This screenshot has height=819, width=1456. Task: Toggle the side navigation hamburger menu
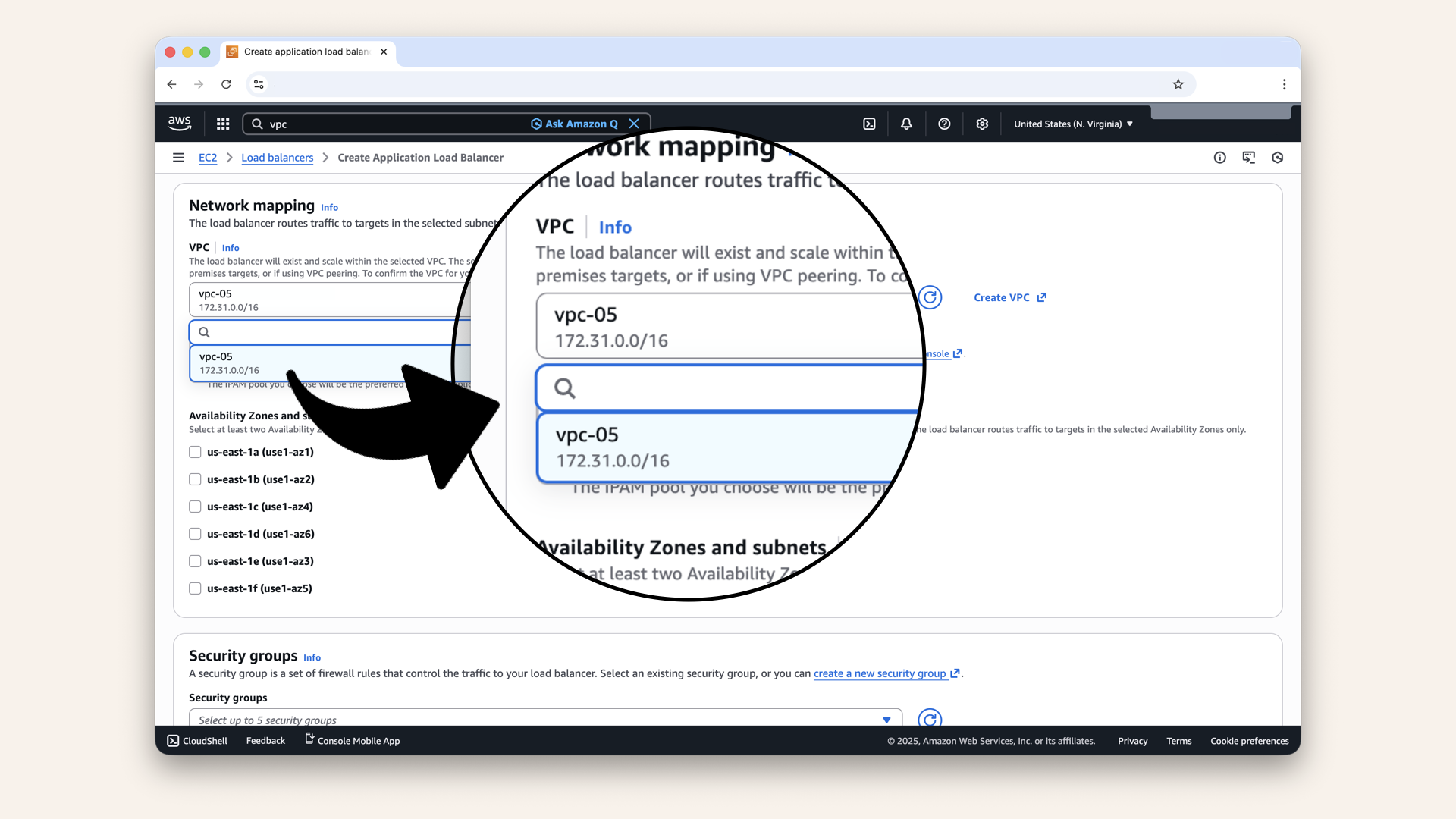coord(178,158)
